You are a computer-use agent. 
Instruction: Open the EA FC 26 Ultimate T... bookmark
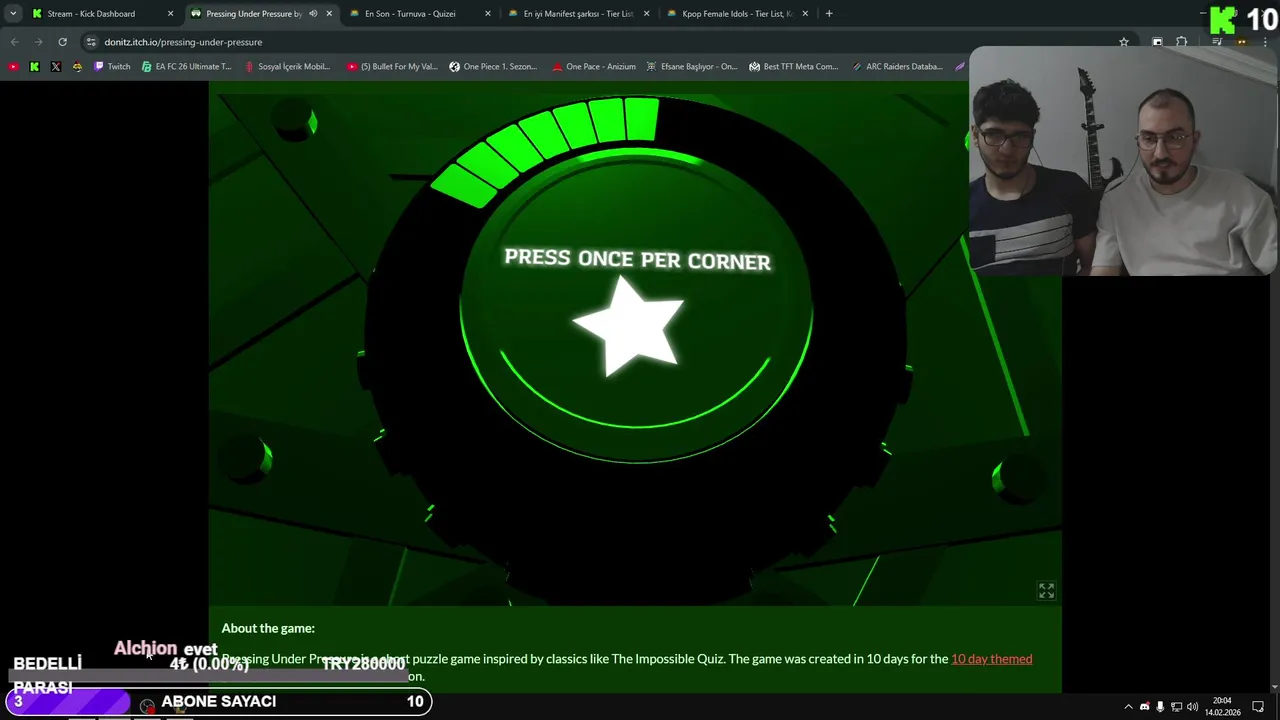pos(187,67)
